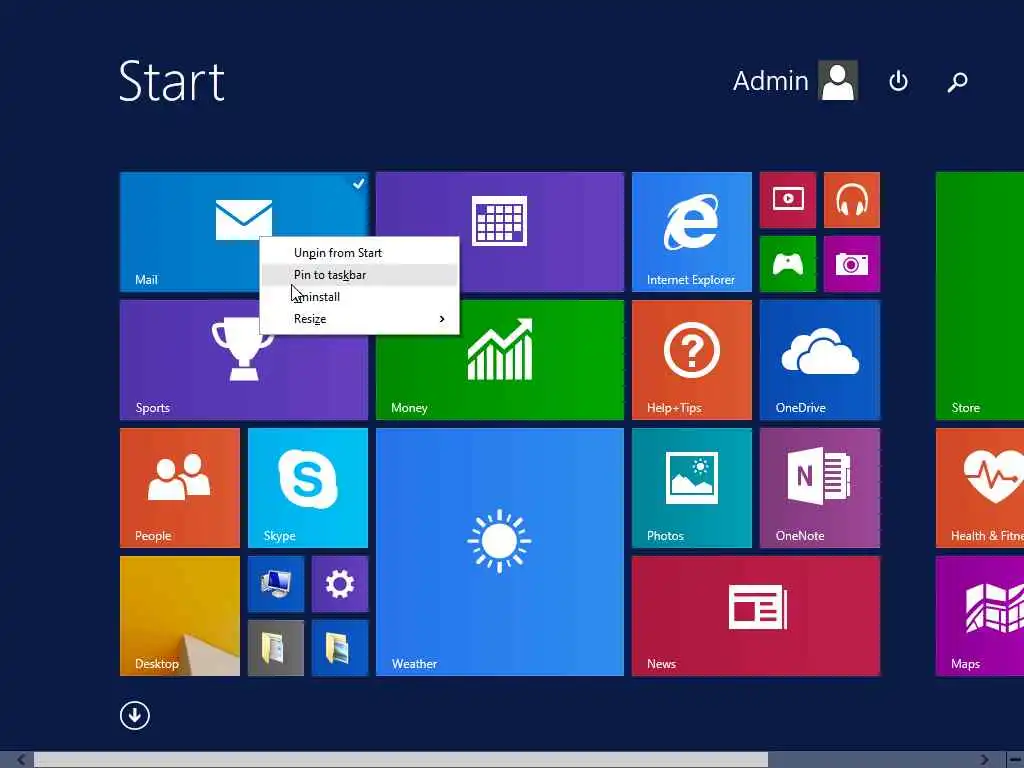
Task: Open the This PC computer tile
Action: 276,584
